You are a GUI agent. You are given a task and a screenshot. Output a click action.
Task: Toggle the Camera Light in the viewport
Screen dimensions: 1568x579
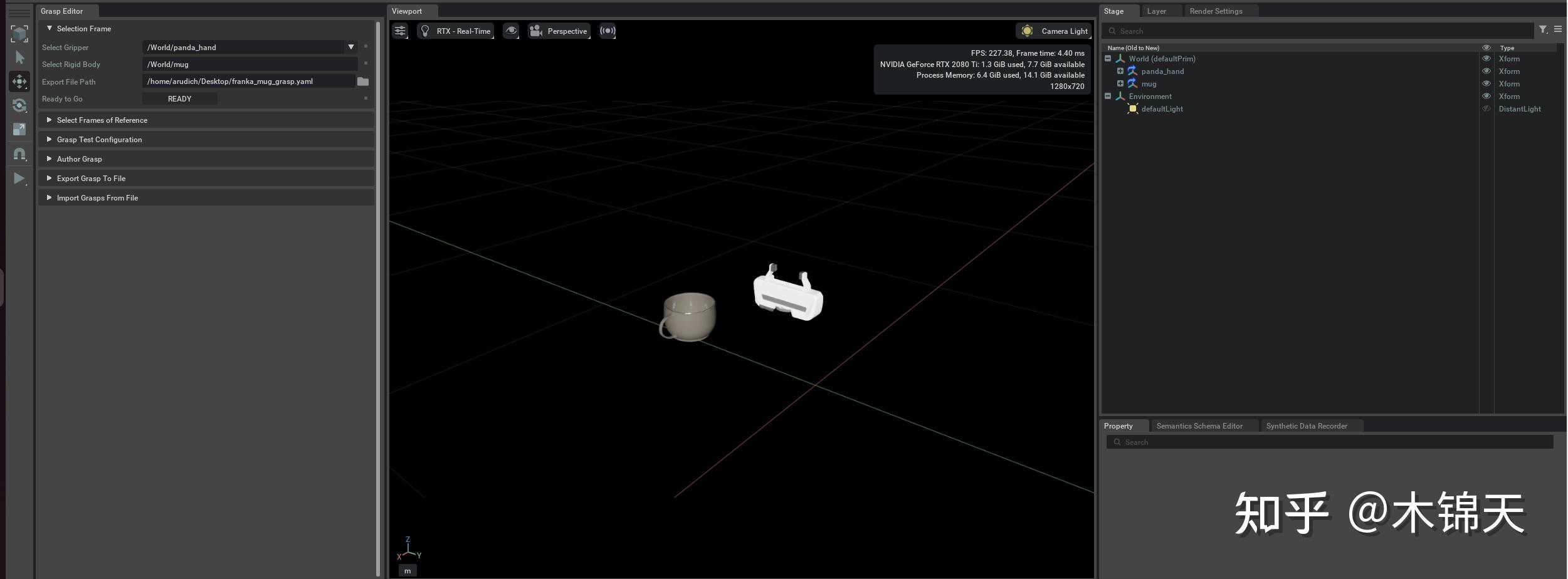tap(1054, 30)
